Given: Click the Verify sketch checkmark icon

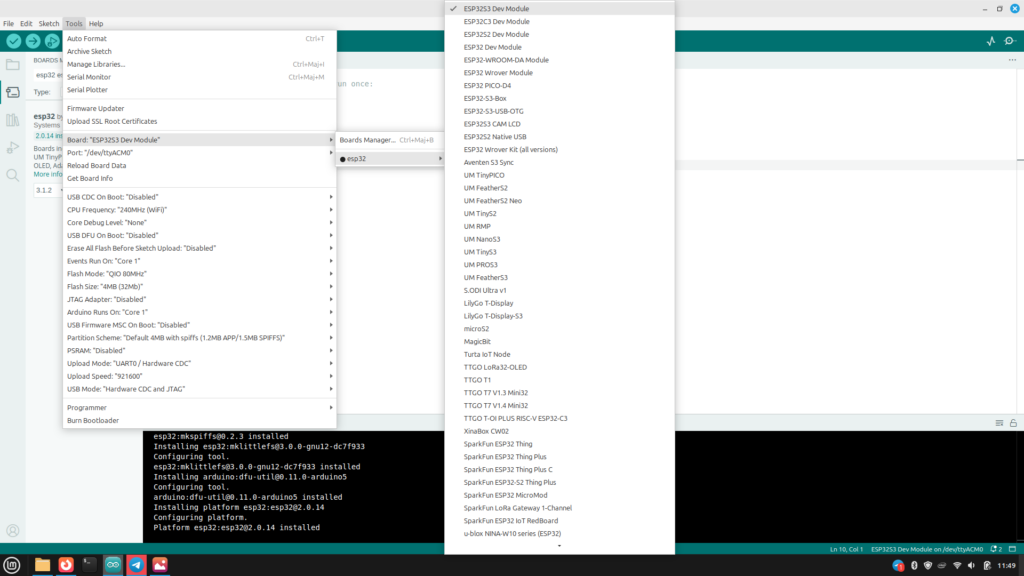Looking at the screenshot, I should coord(14,41).
